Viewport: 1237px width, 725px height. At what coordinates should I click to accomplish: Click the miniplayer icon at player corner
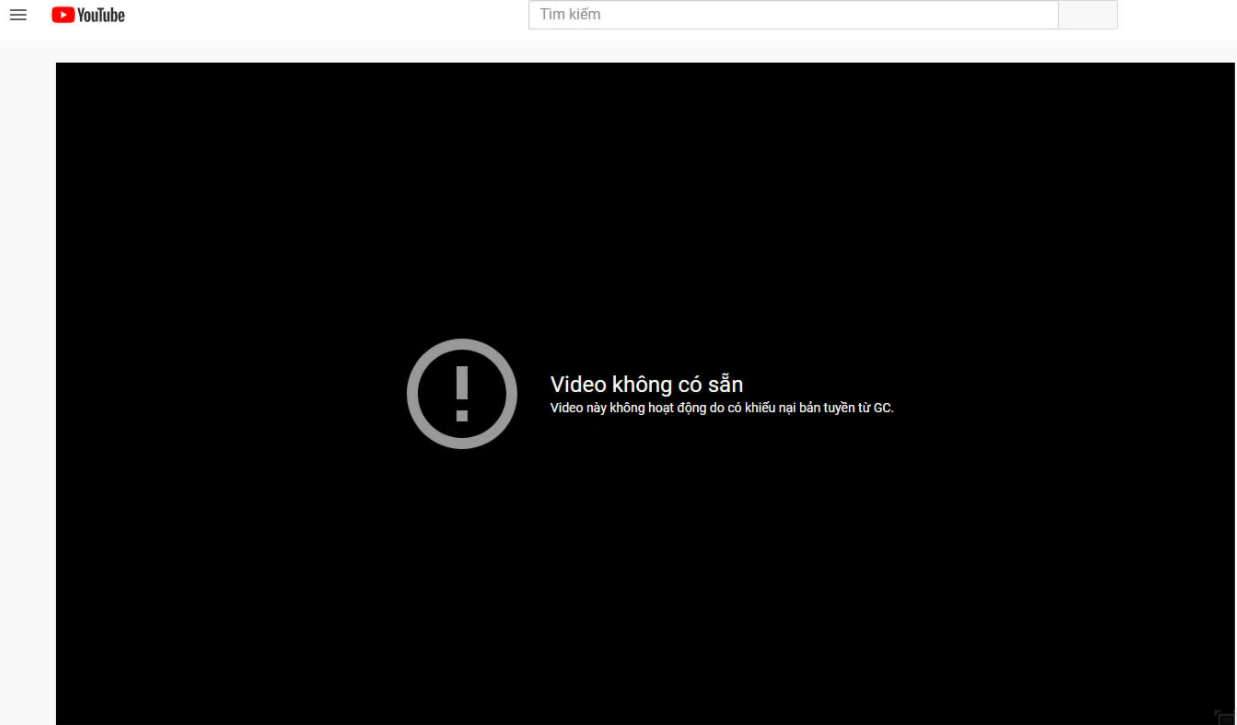point(1223,716)
